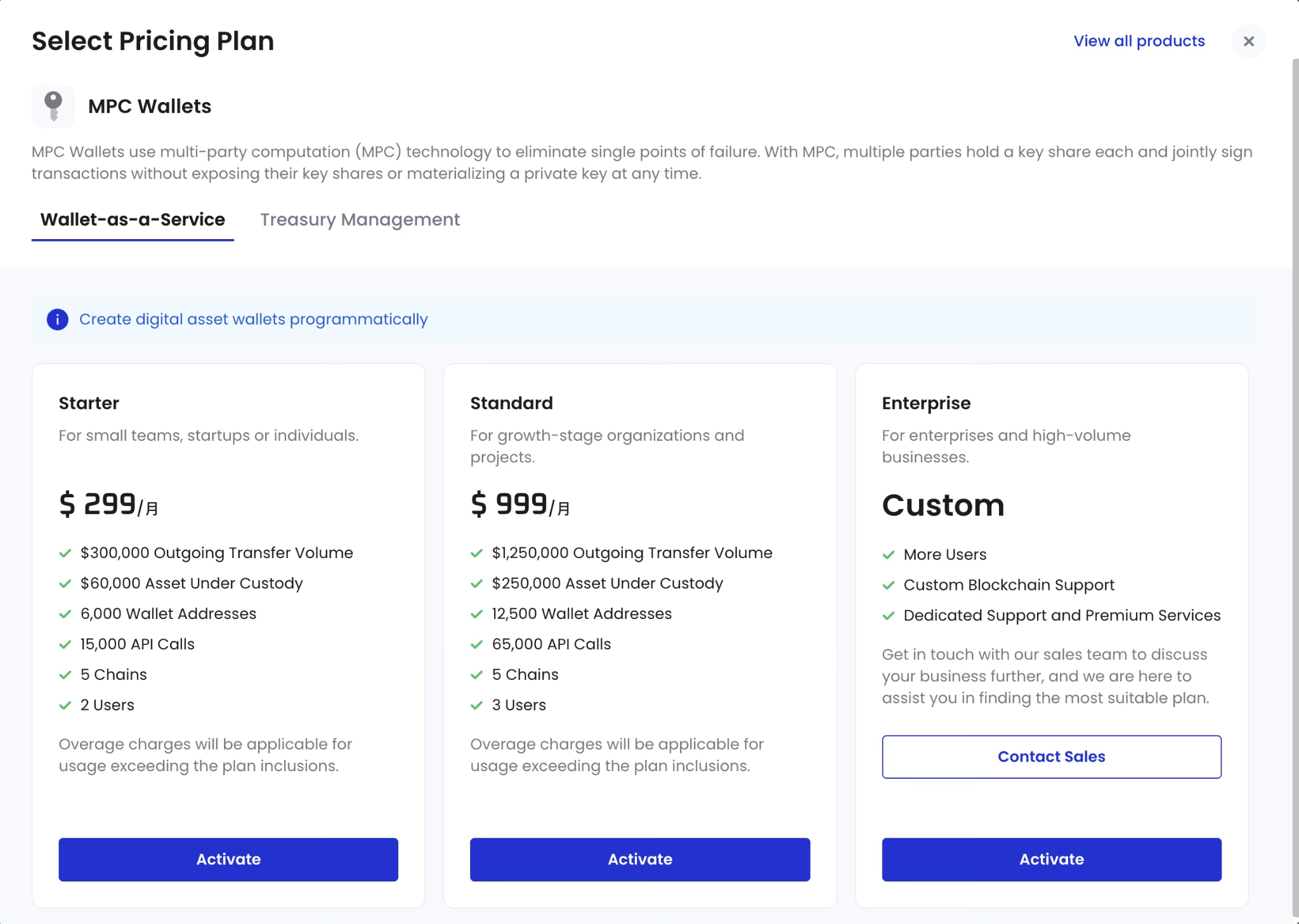This screenshot has width=1299, height=924.
Task: Click the MPC Wallets key icon
Action: tap(53, 105)
